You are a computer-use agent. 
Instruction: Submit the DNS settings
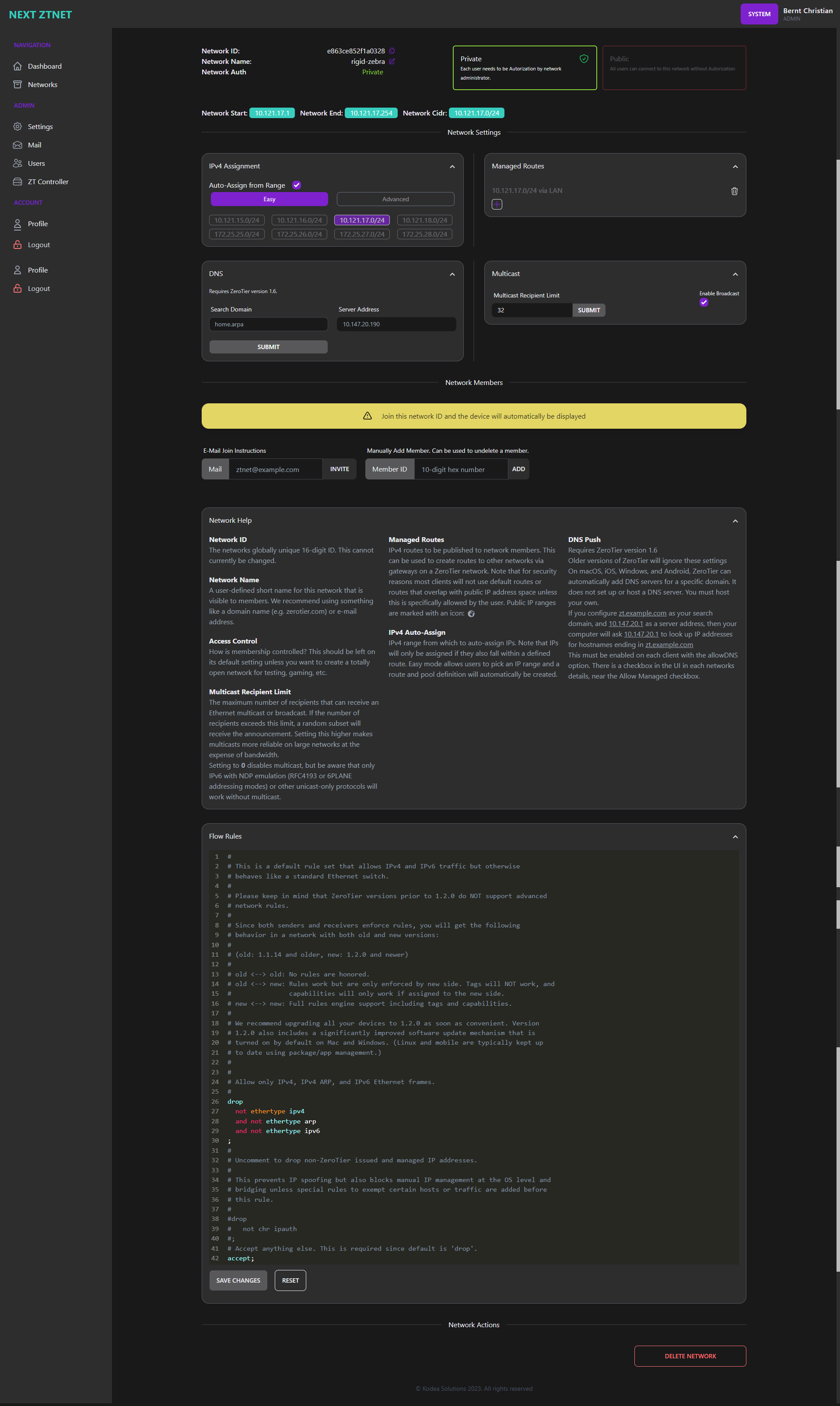pyautogui.click(x=268, y=347)
